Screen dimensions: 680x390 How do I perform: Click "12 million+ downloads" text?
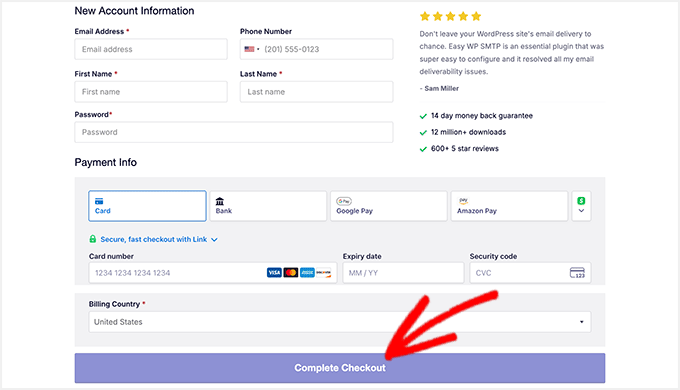pyautogui.click(x=468, y=132)
